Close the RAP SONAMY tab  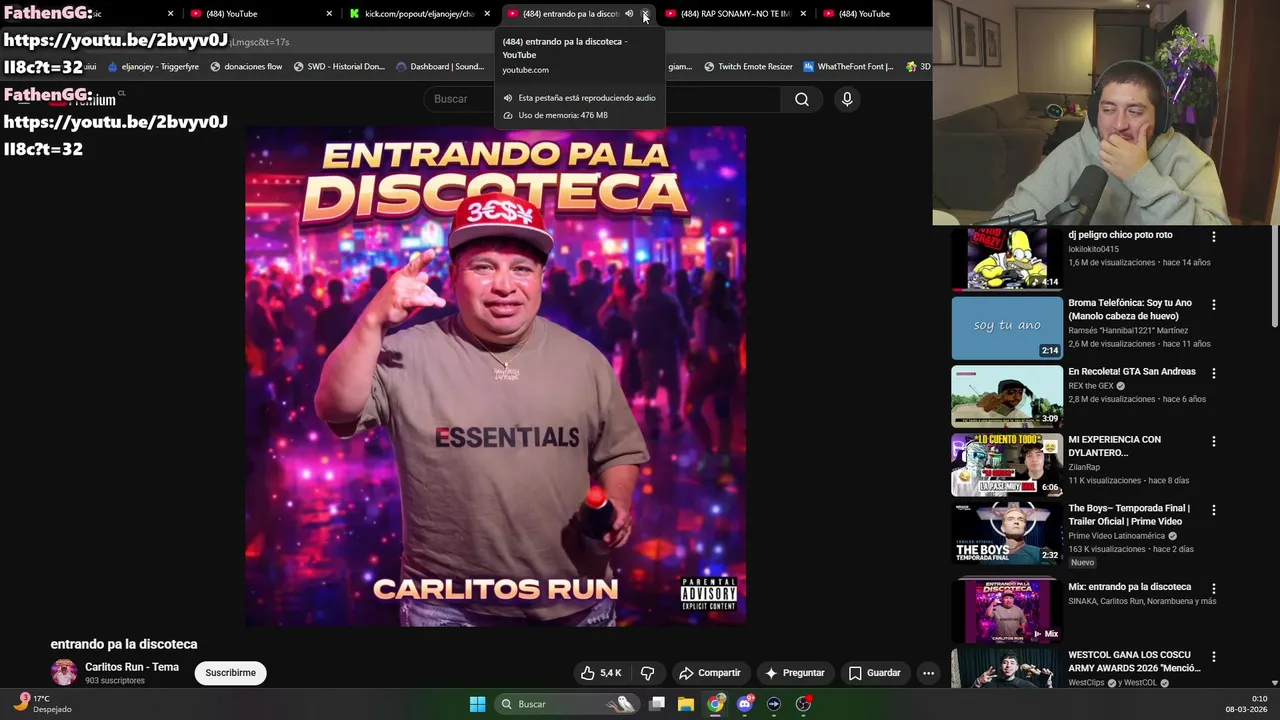pyautogui.click(x=803, y=14)
